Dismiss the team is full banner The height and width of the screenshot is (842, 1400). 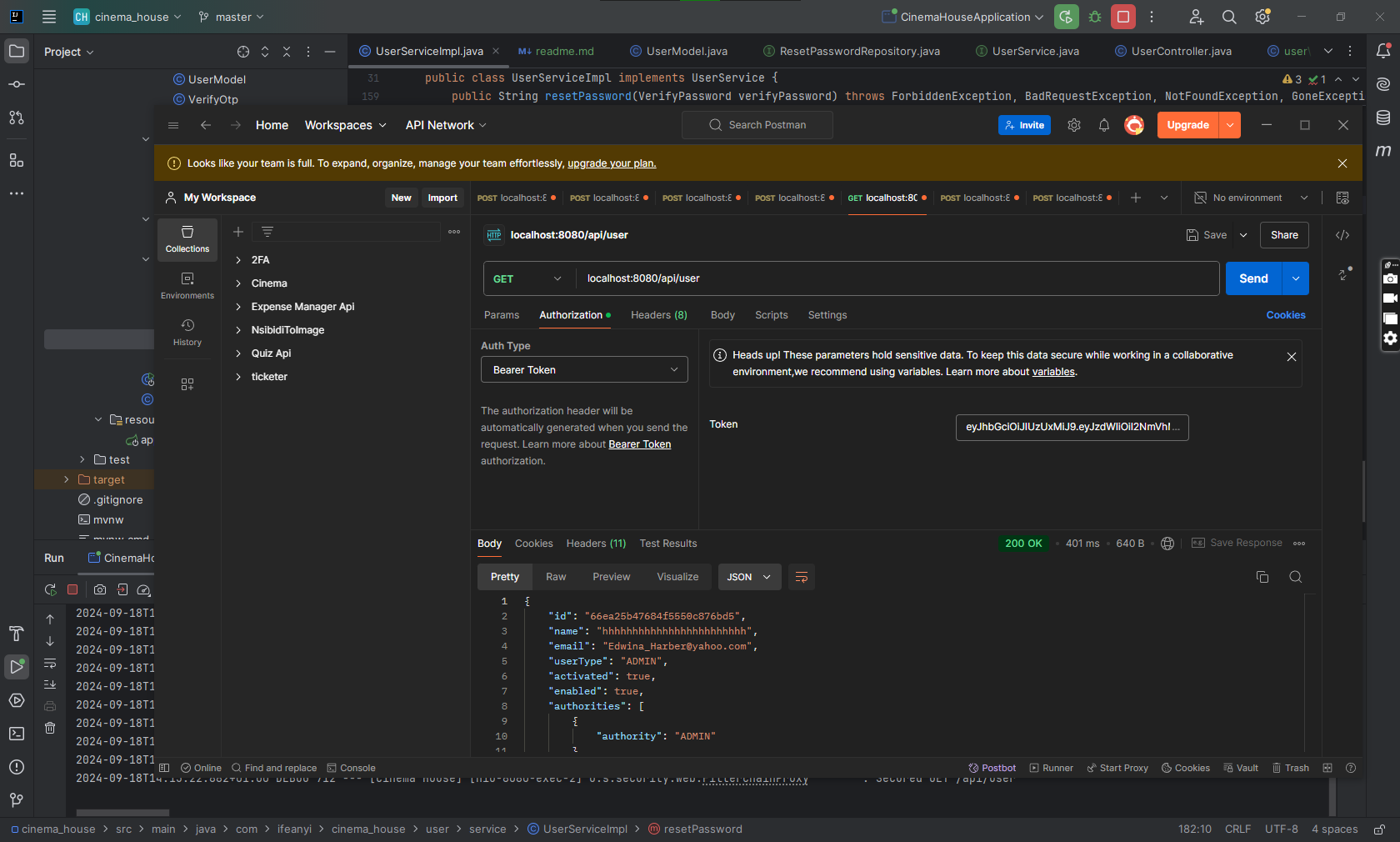click(1342, 163)
